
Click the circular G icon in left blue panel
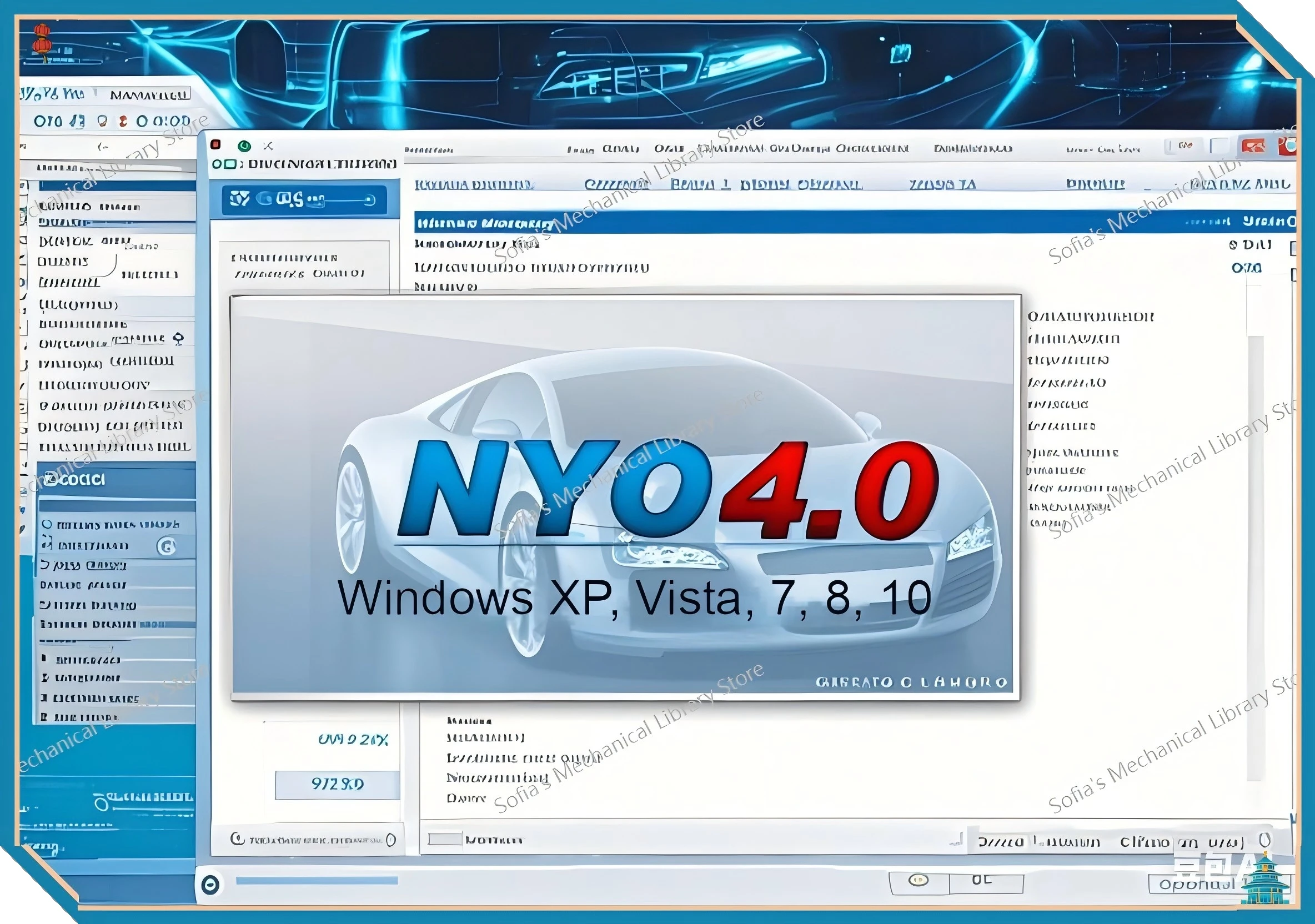pos(167,546)
